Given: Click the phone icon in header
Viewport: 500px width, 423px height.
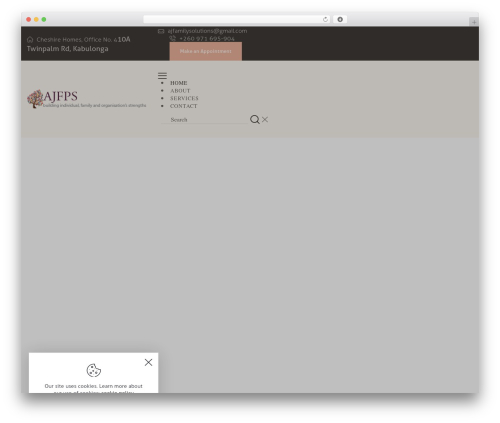Looking at the screenshot, I should coord(172,38).
